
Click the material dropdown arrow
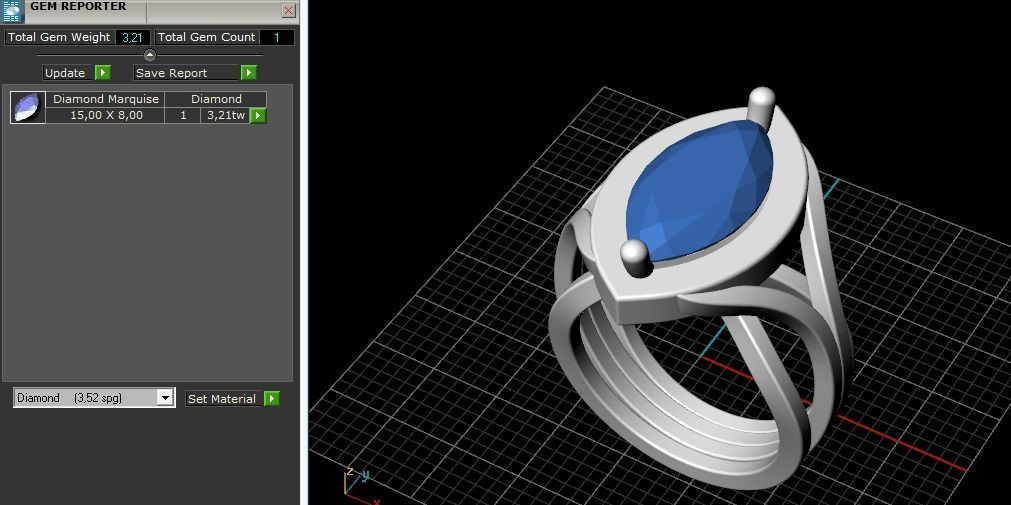coord(166,398)
